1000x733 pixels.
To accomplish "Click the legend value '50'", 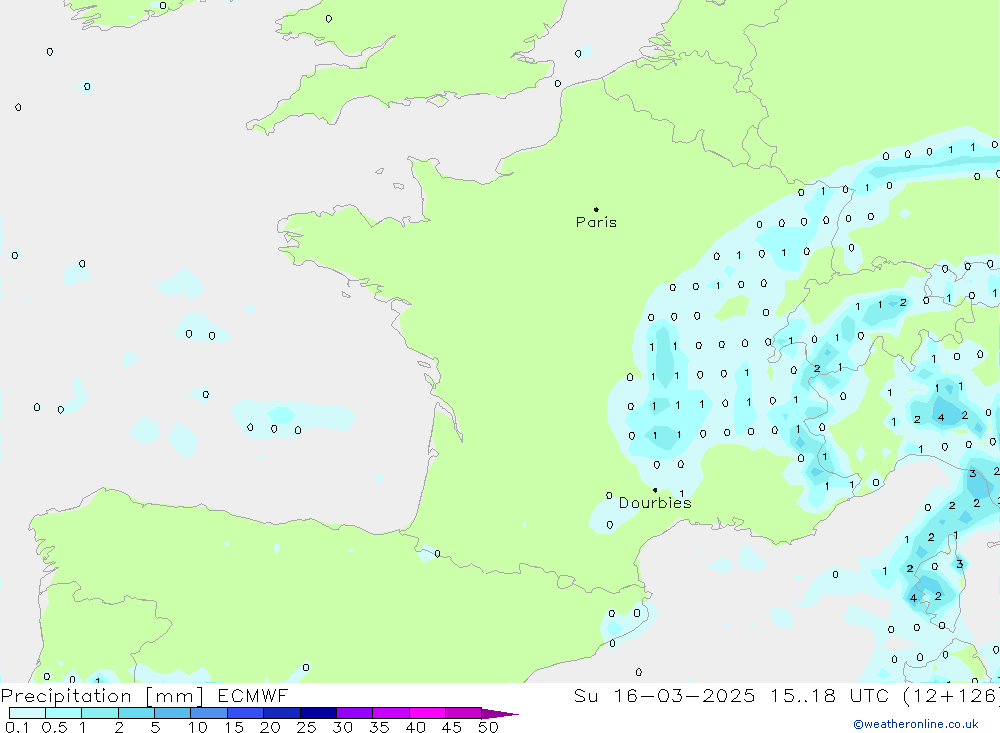I will click(x=488, y=727).
